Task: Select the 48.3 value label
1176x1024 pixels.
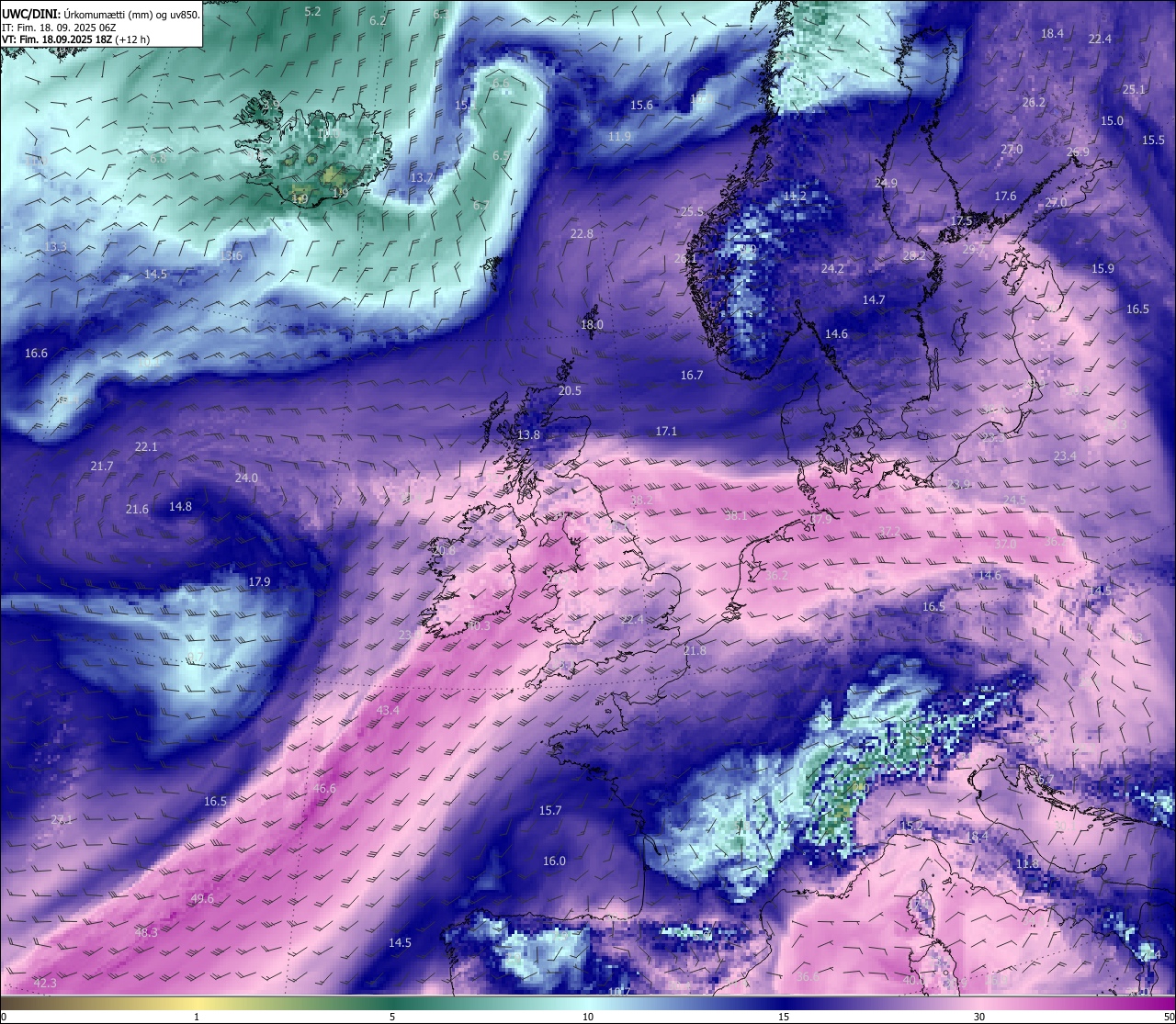Action: (x=146, y=932)
